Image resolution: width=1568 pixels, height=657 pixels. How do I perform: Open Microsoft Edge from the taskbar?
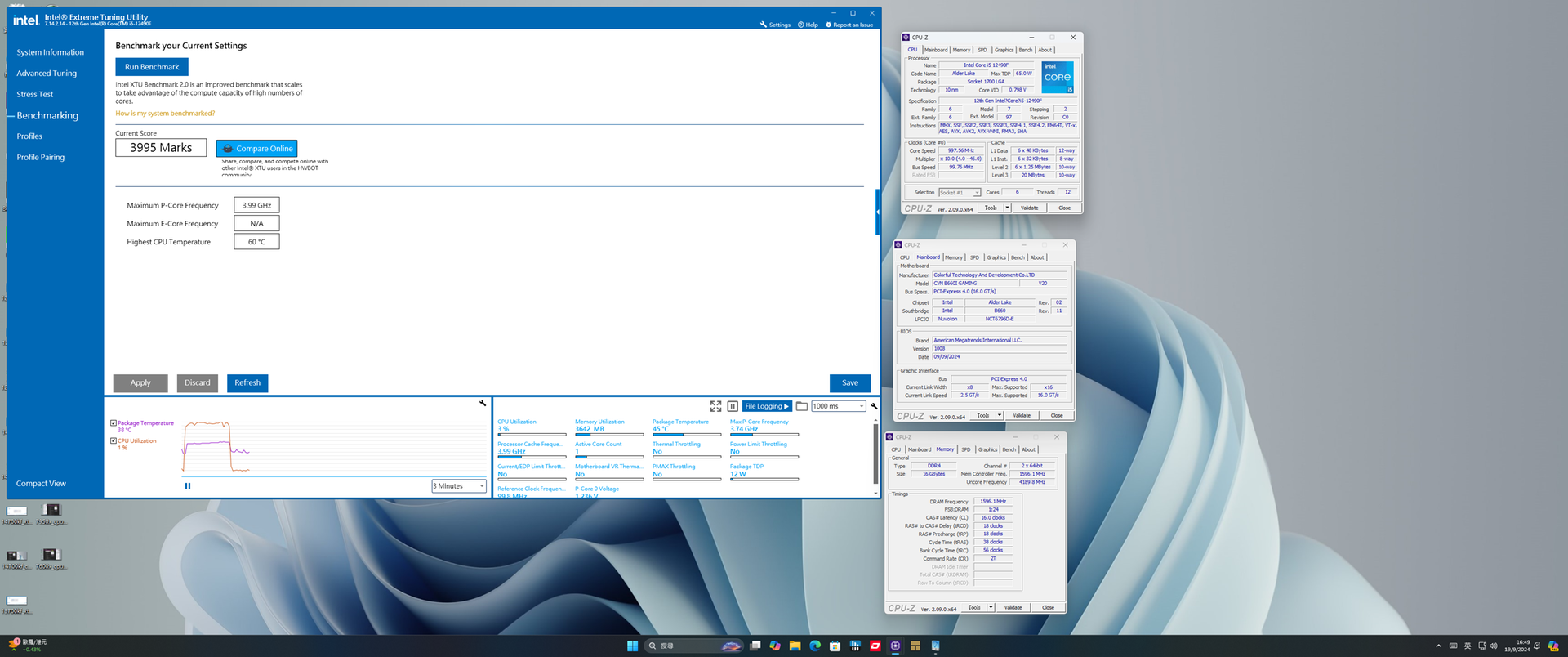(x=815, y=646)
